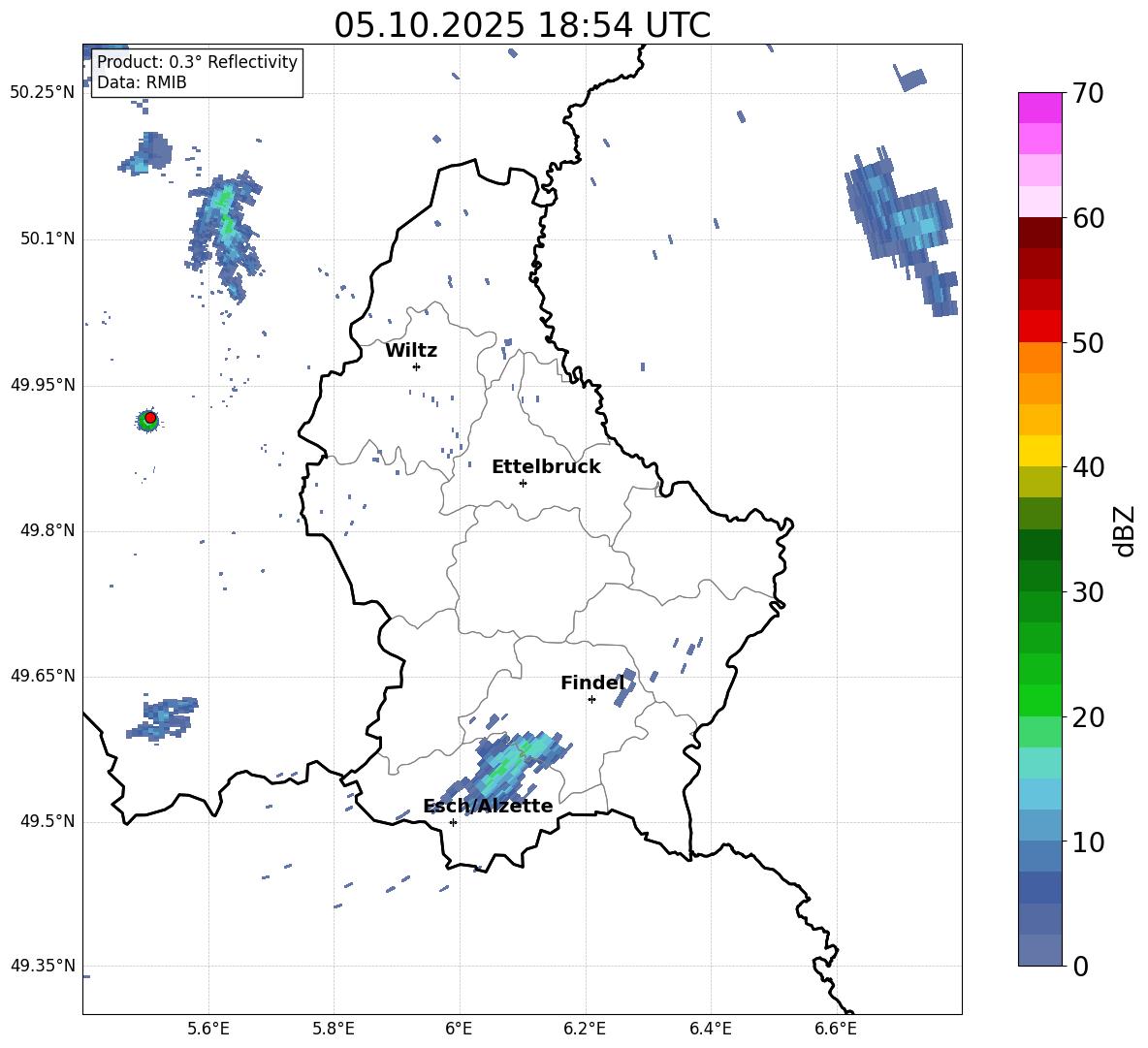Click the 50.1°N latitude label
The height and width of the screenshot is (1048, 1148).
[x=48, y=239]
